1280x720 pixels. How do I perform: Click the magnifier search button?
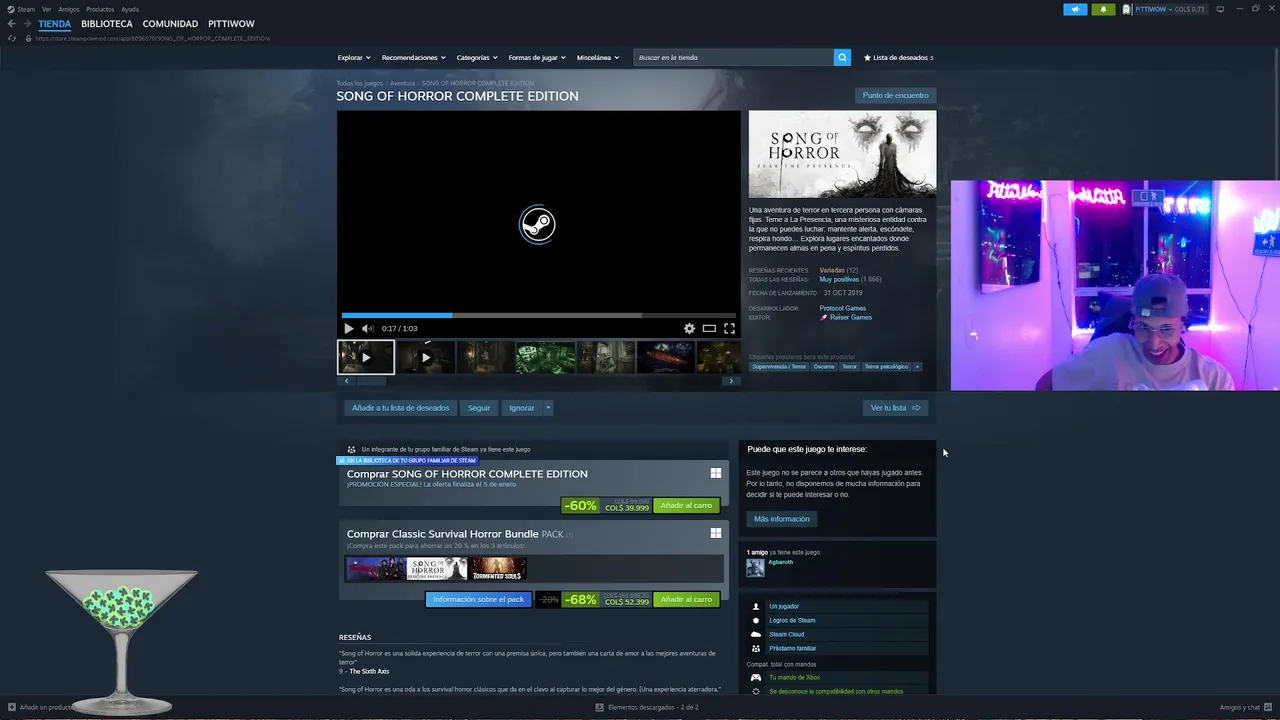(x=842, y=58)
